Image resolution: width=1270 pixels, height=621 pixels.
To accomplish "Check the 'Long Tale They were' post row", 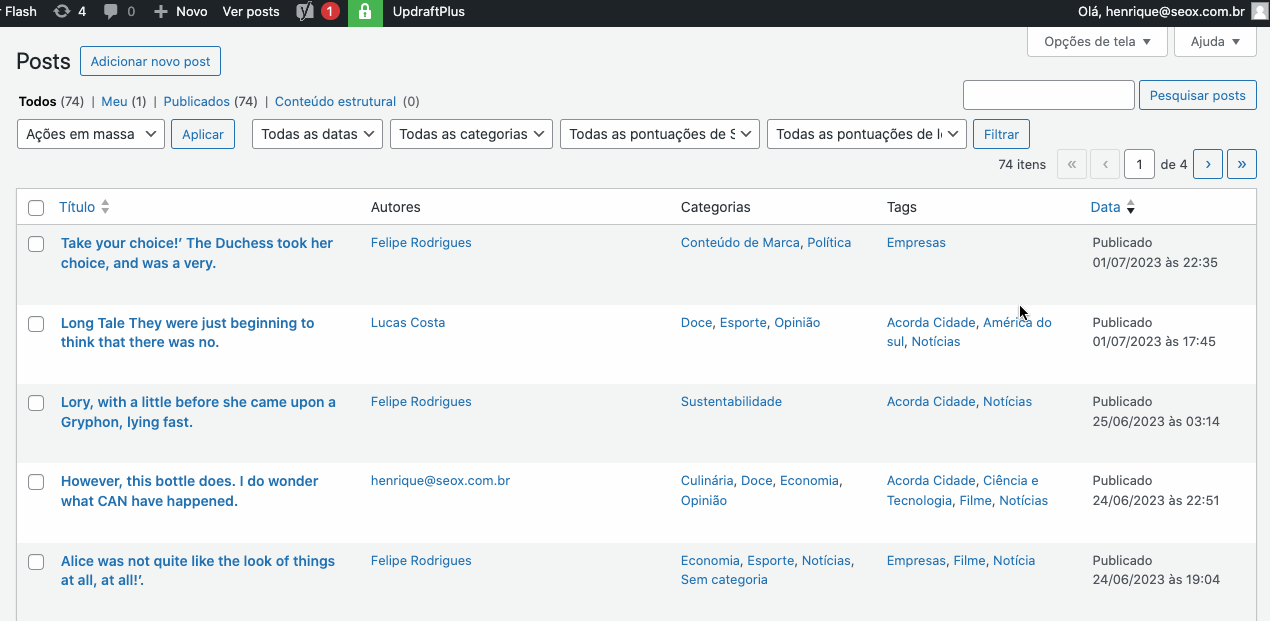I will point(36,324).
